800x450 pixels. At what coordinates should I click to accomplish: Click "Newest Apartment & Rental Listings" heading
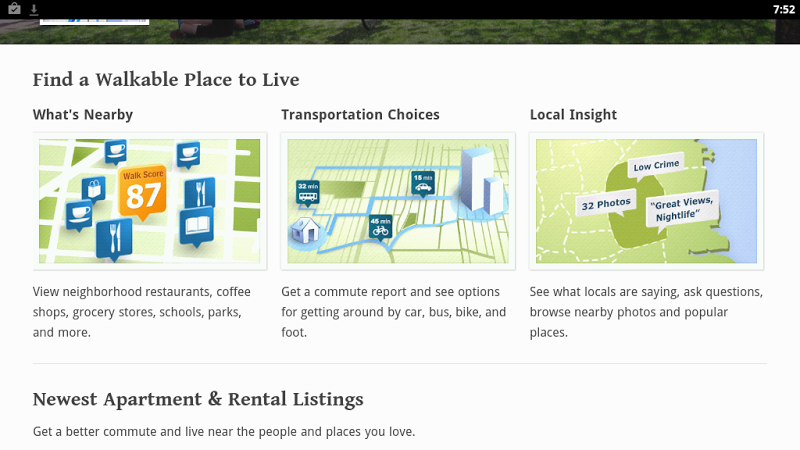point(198,399)
